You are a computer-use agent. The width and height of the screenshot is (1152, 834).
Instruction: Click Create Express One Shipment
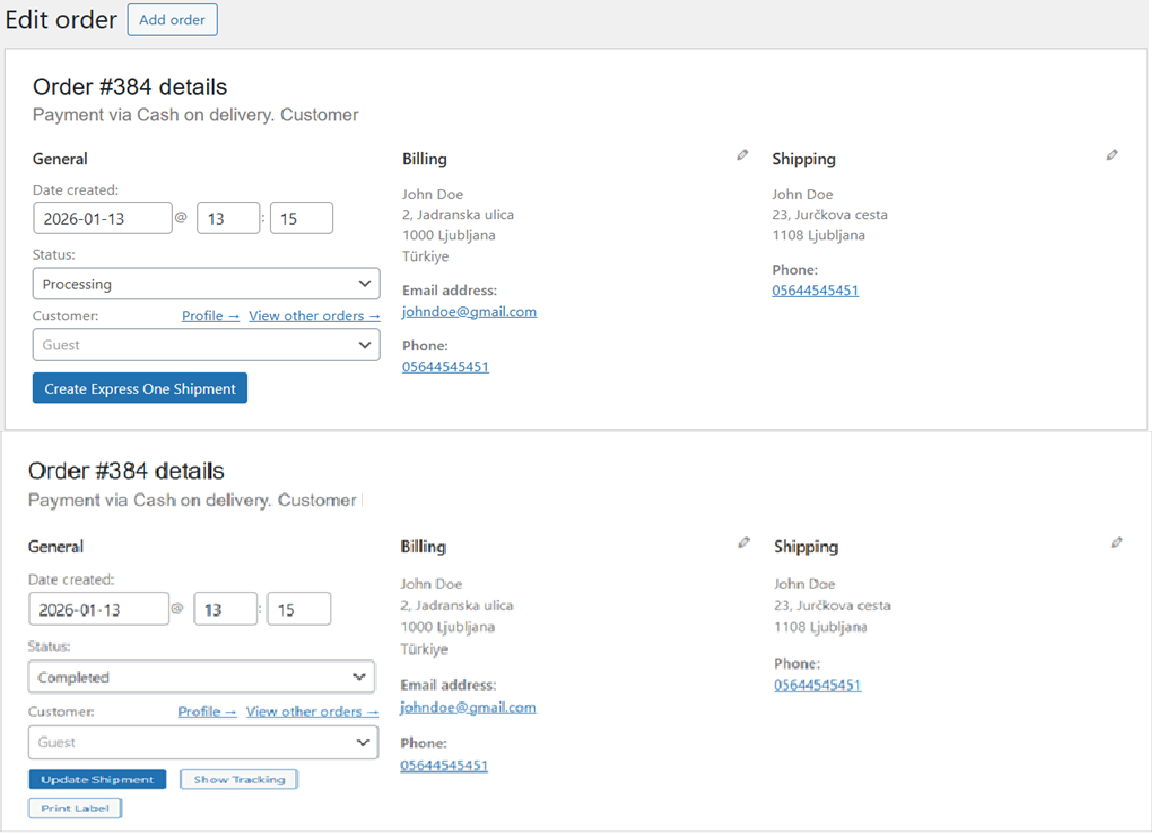coord(139,387)
